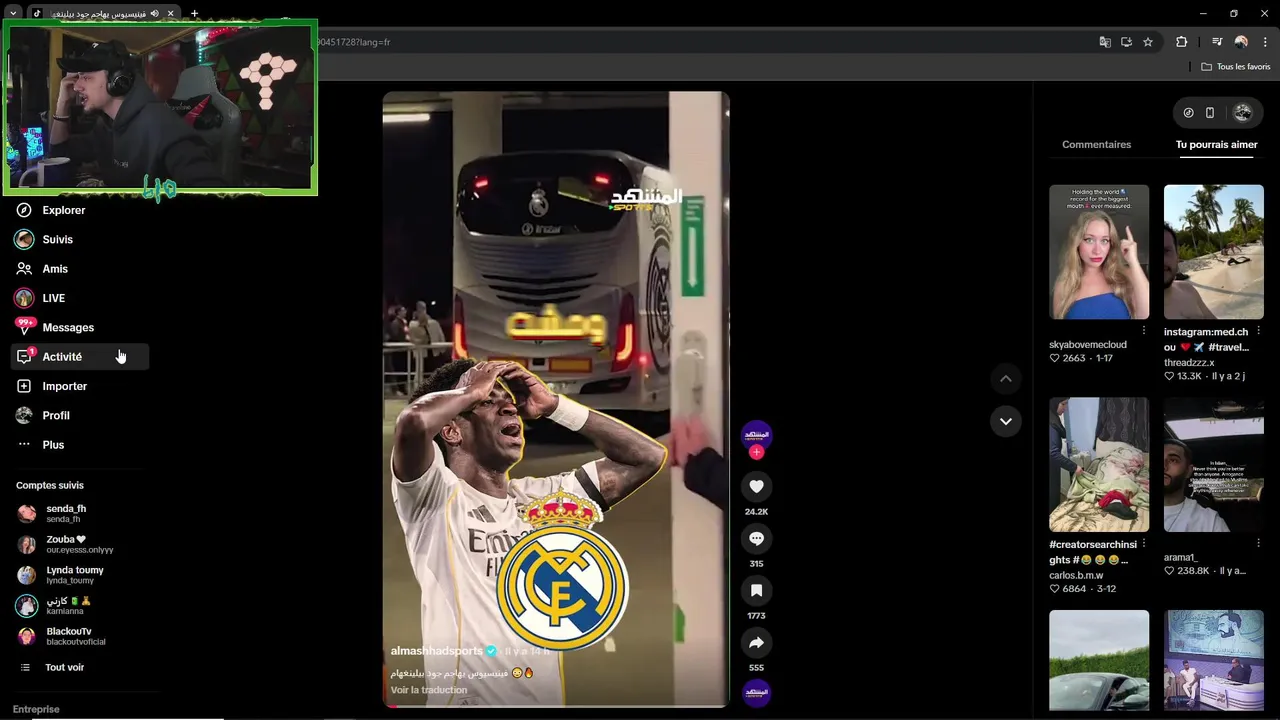Viewport: 1280px width, 720px height.
Task: Open the arama1_ video thumbnail
Action: [x=1214, y=465]
